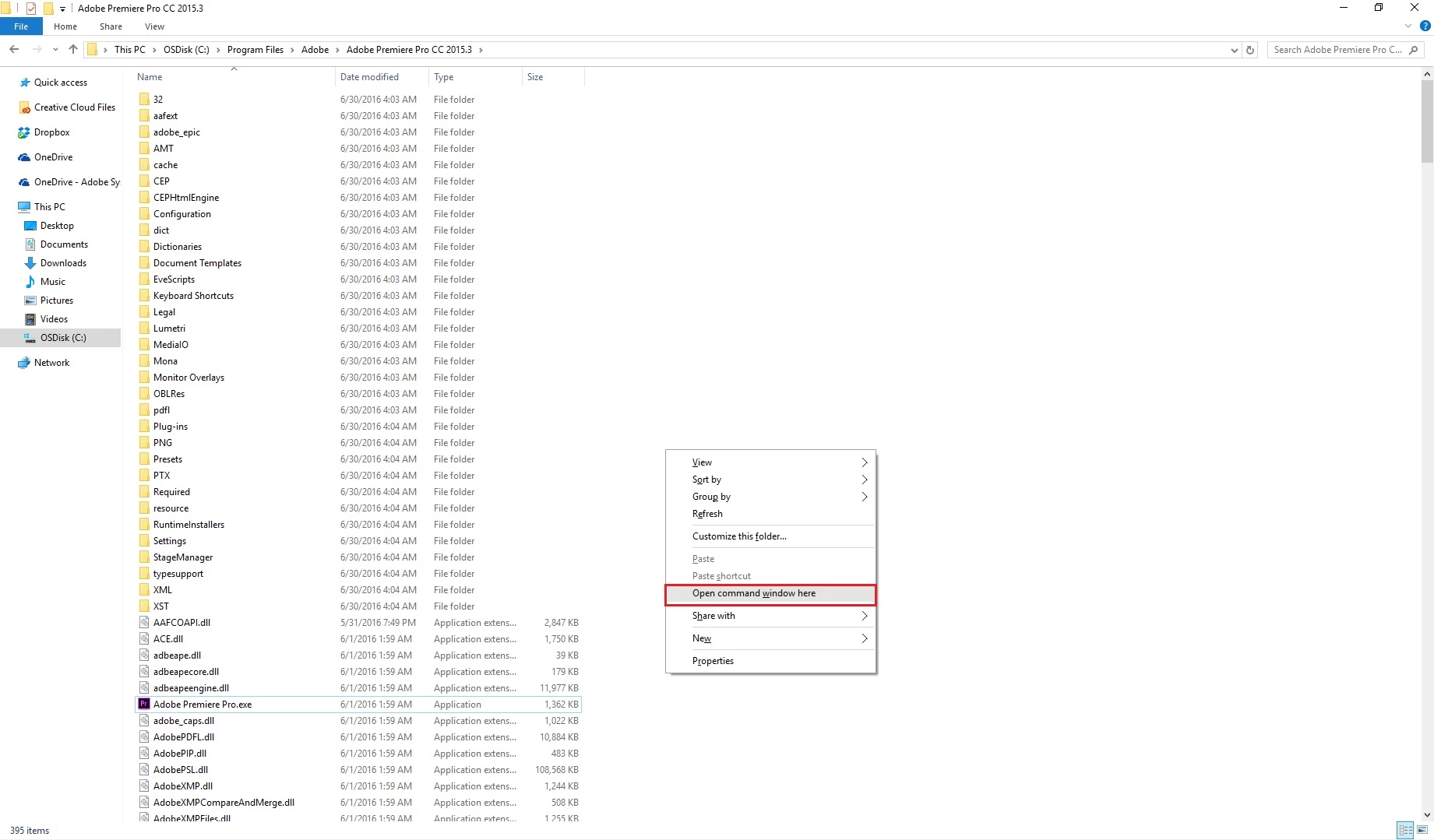Click This PC in breadcrumb path
Image resolution: width=1434 pixels, height=840 pixels.
pos(129,50)
